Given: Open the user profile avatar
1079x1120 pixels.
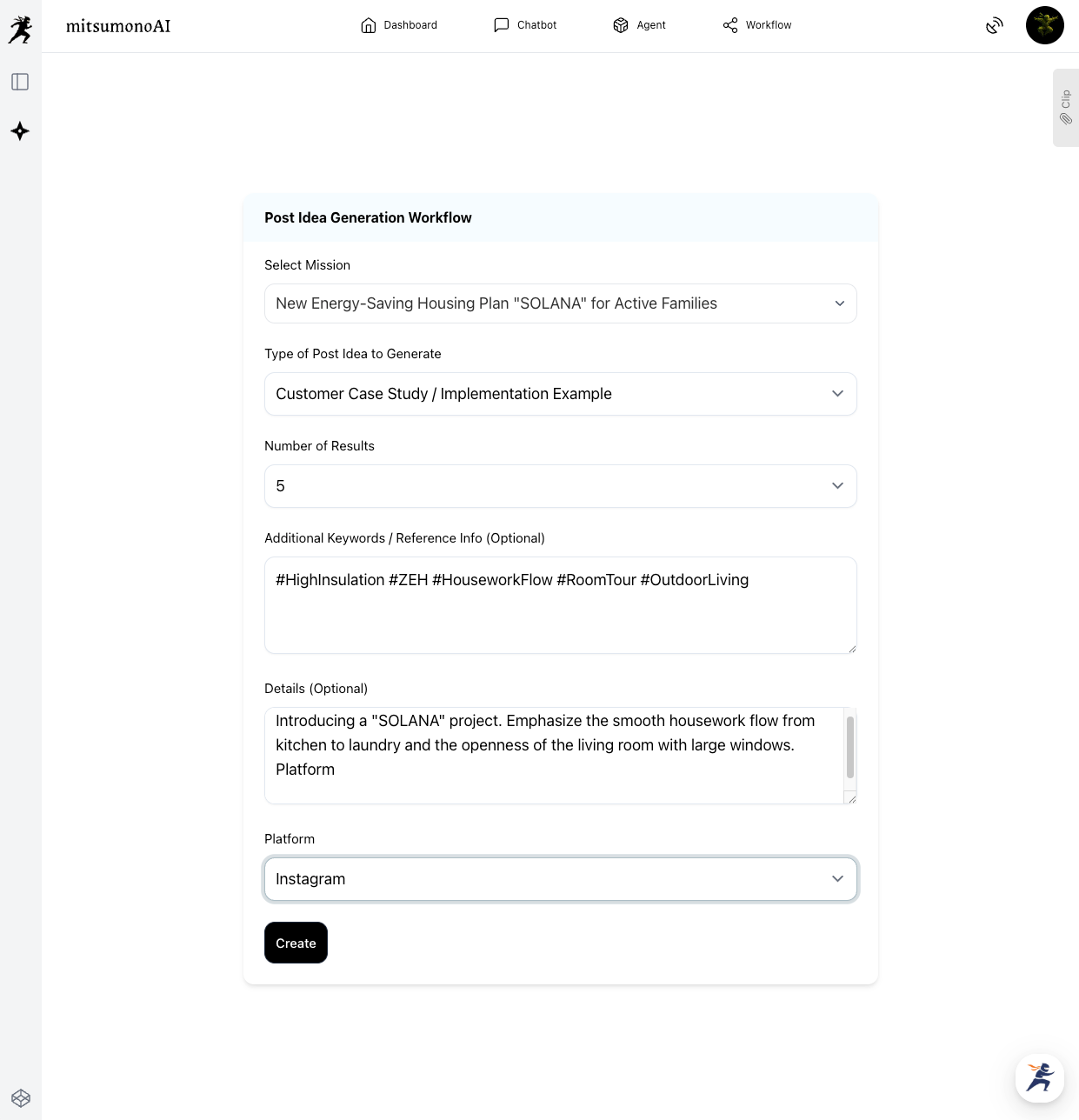Looking at the screenshot, I should pyautogui.click(x=1044, y=25).
